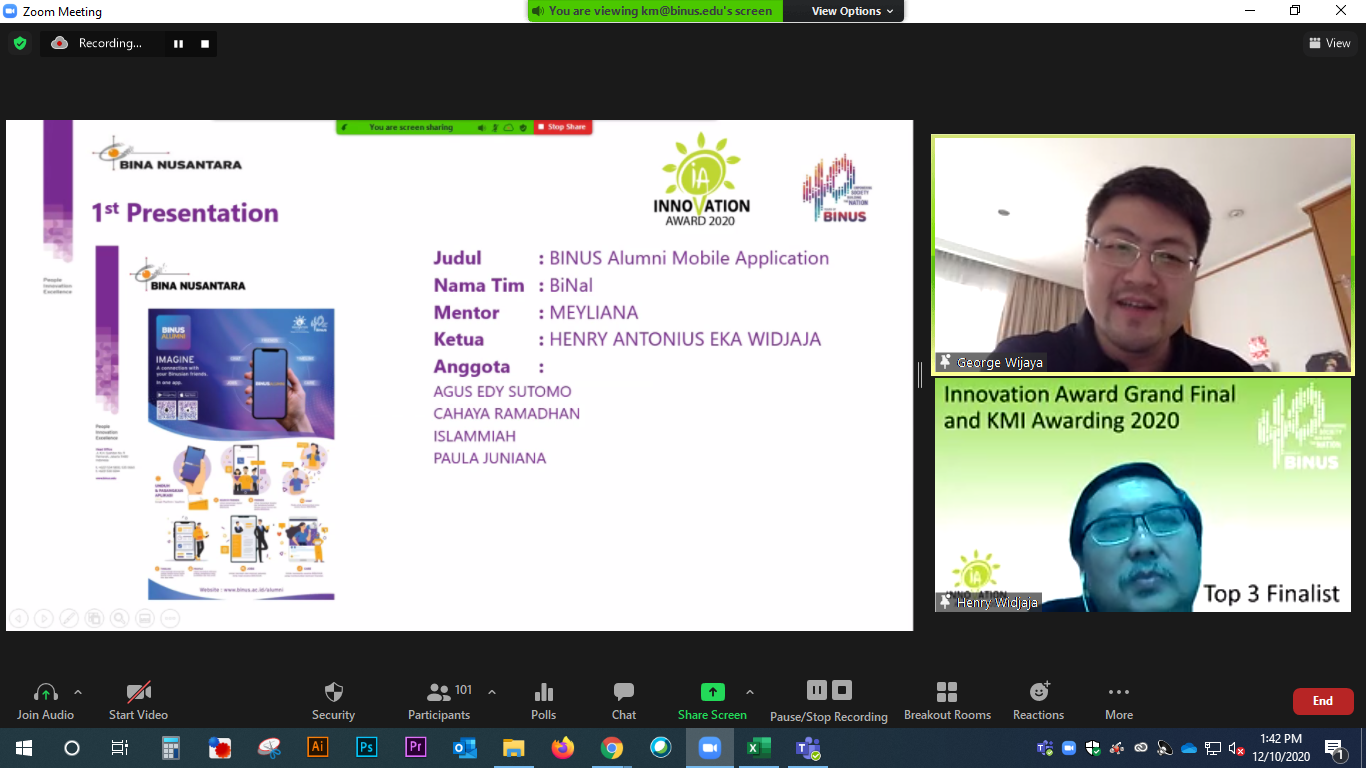Expand audio options arrow beside Join Audio
Screen dimensions: 1366x768
78,692
